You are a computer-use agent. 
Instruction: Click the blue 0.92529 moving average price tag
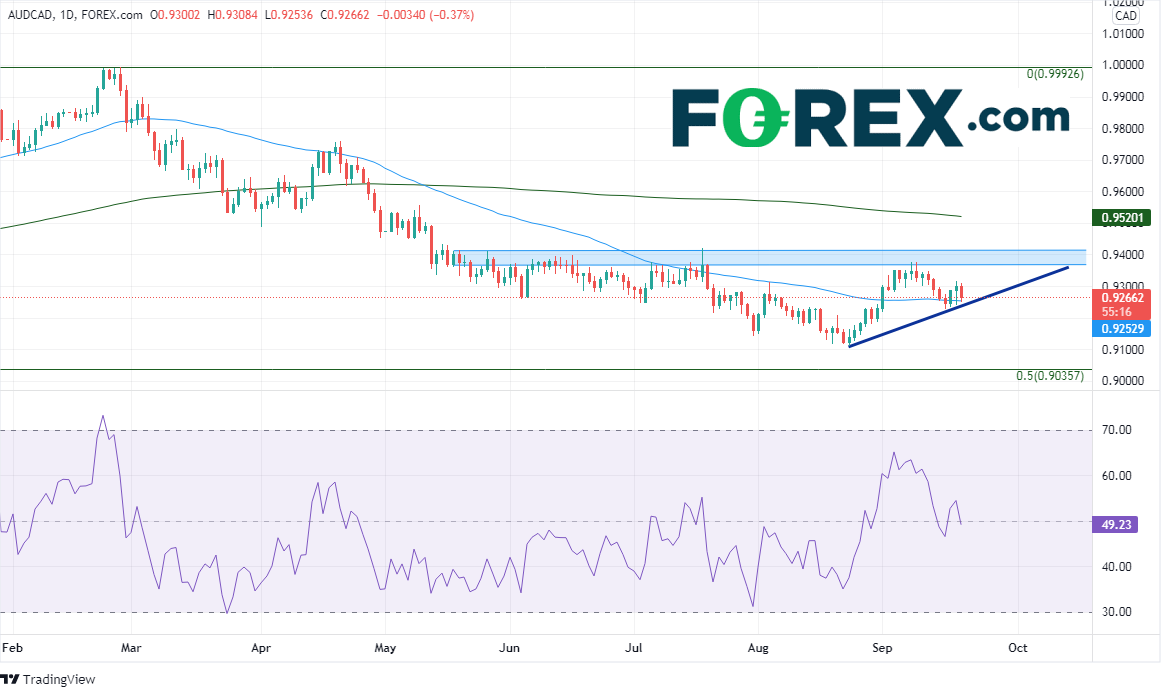click(1122, 328)
